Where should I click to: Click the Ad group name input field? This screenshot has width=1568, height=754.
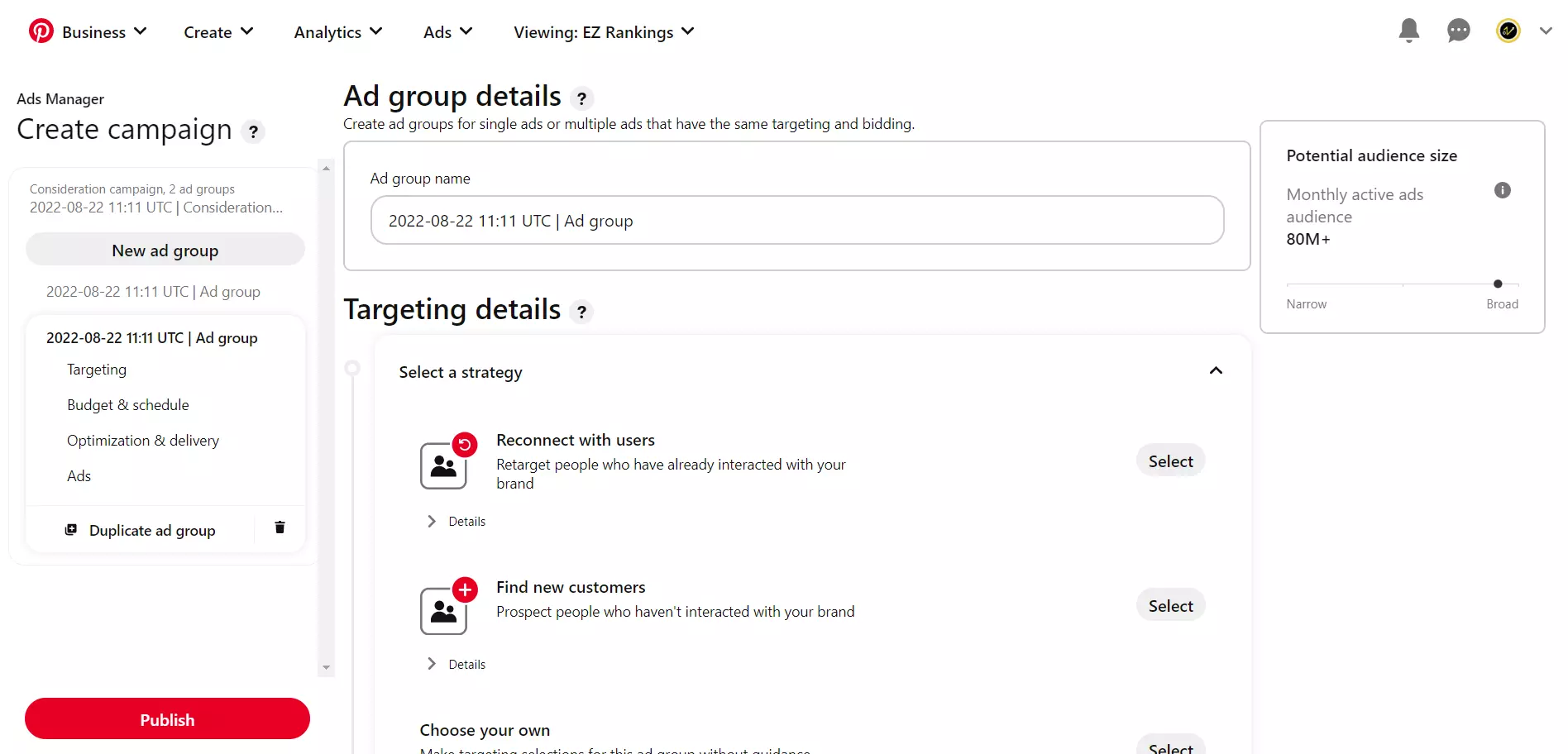pyautogui.click(x=796, y=220)
